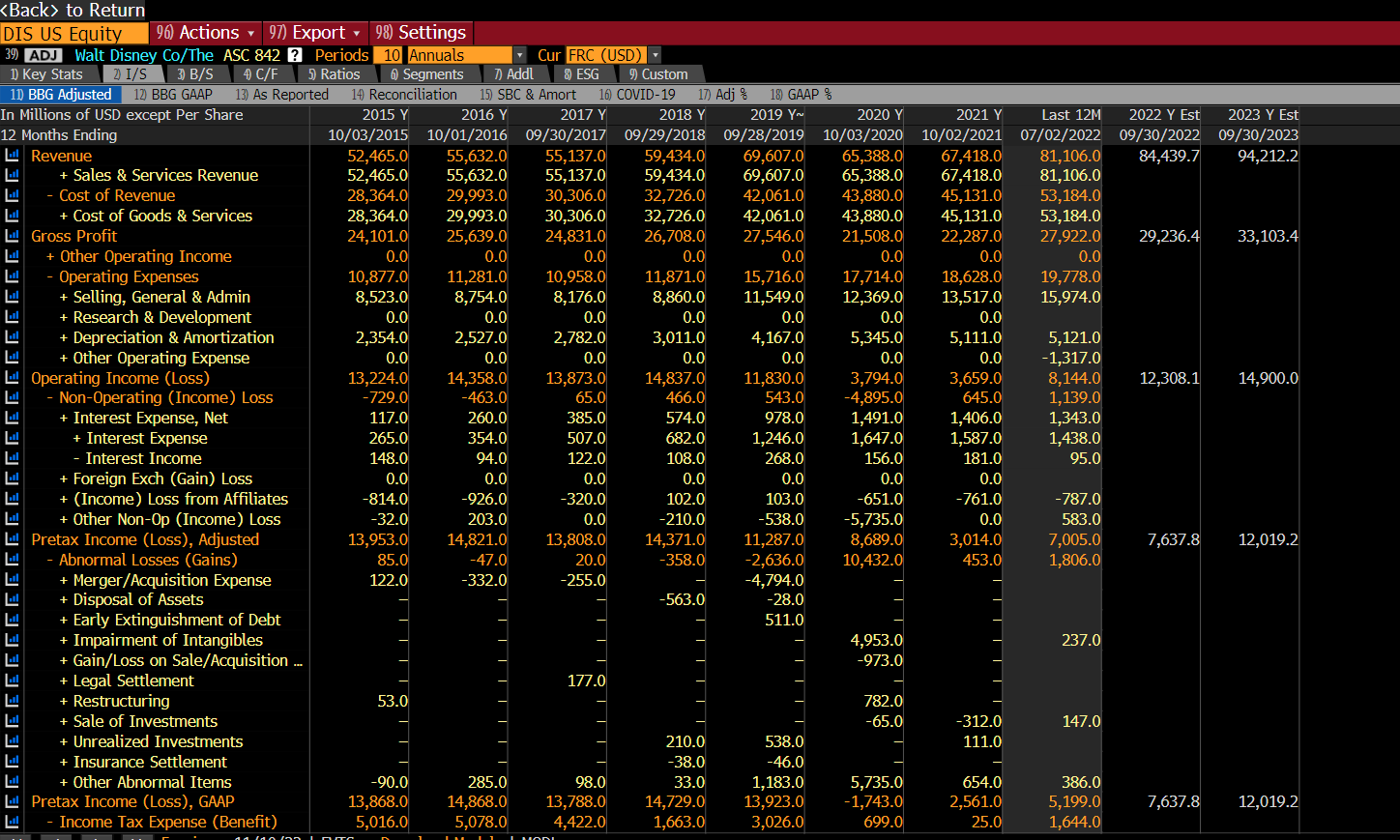Click chart icon for Merger/Acquisition Expense
This screenshot has height=840, width=1400.
pos(12,580)
